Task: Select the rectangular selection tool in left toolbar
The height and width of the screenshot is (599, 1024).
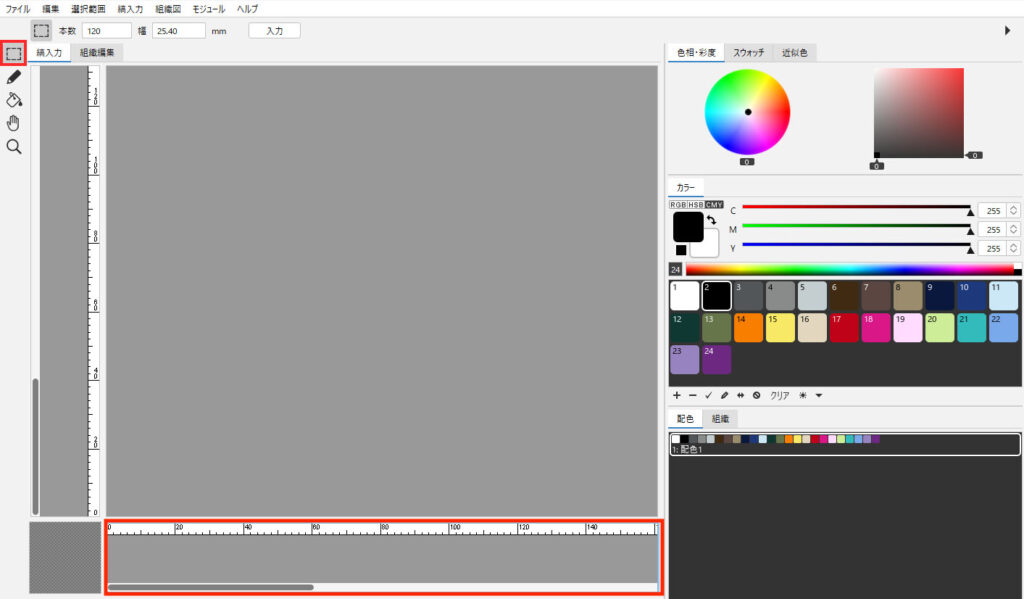Action: point(14,53)
